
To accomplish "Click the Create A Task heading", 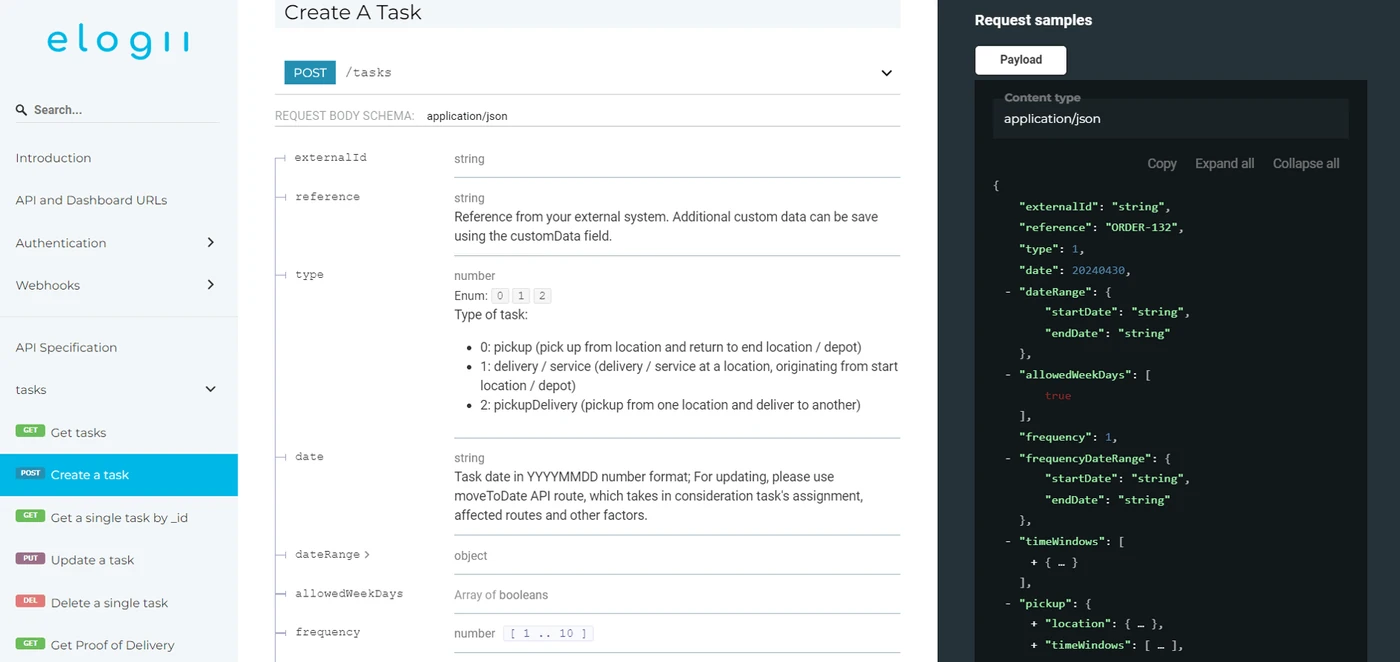I will (353, 12).
